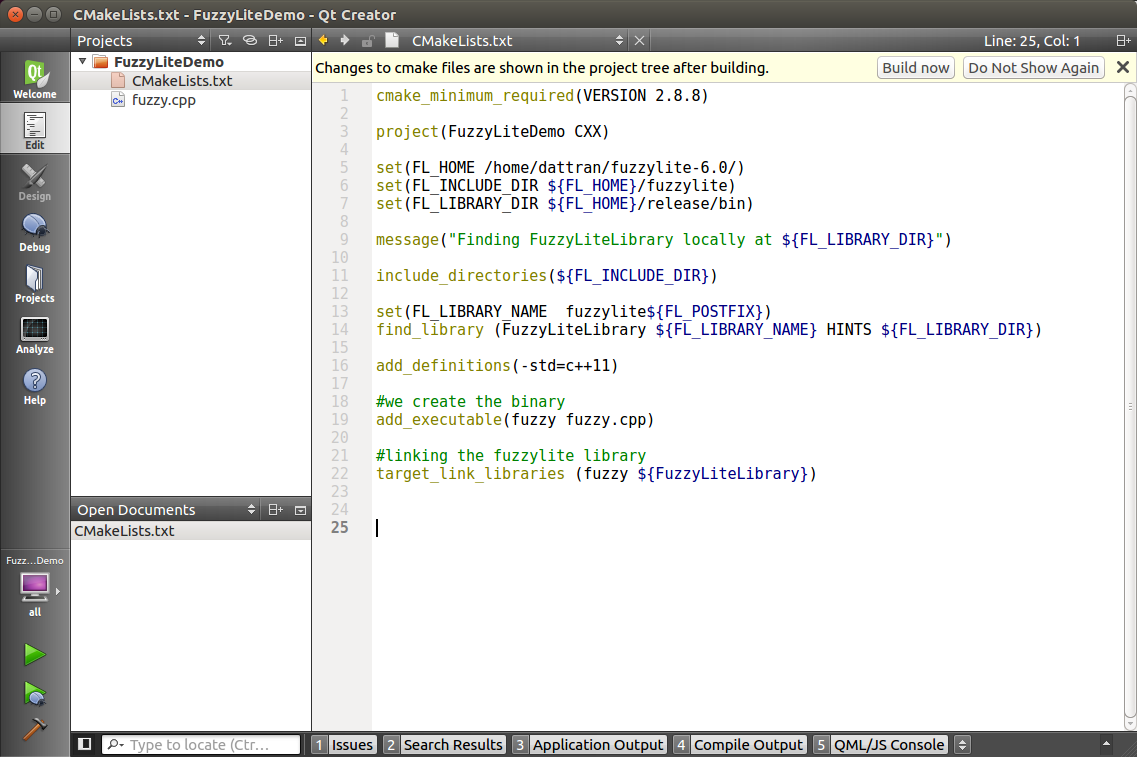This screenshot has height=757, width=1137.
Task: Close the Projects side pane
Action: click(300, 41)
